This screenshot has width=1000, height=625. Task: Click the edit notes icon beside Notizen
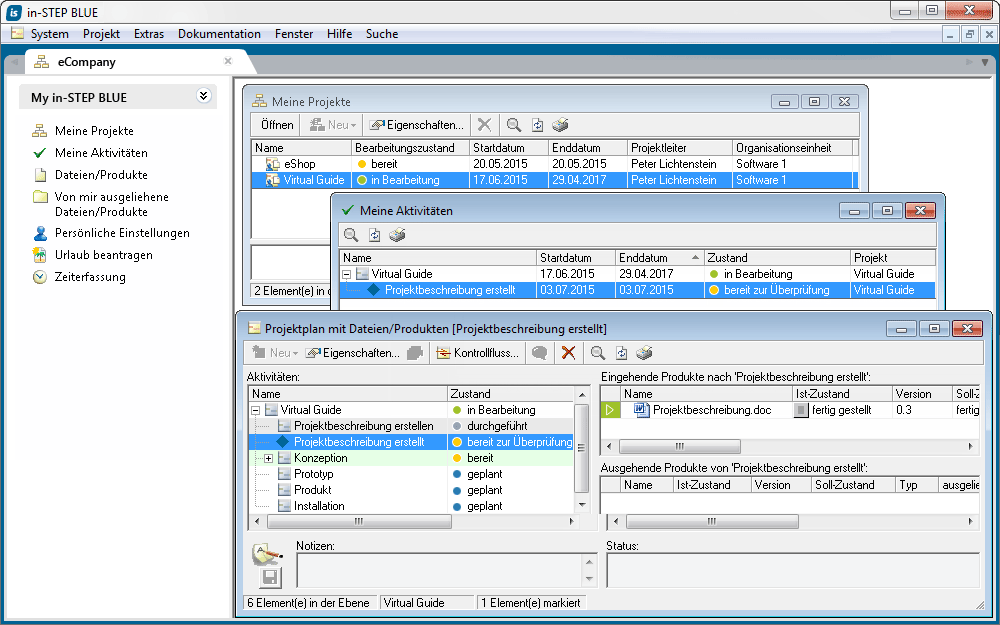pos(267,555)
